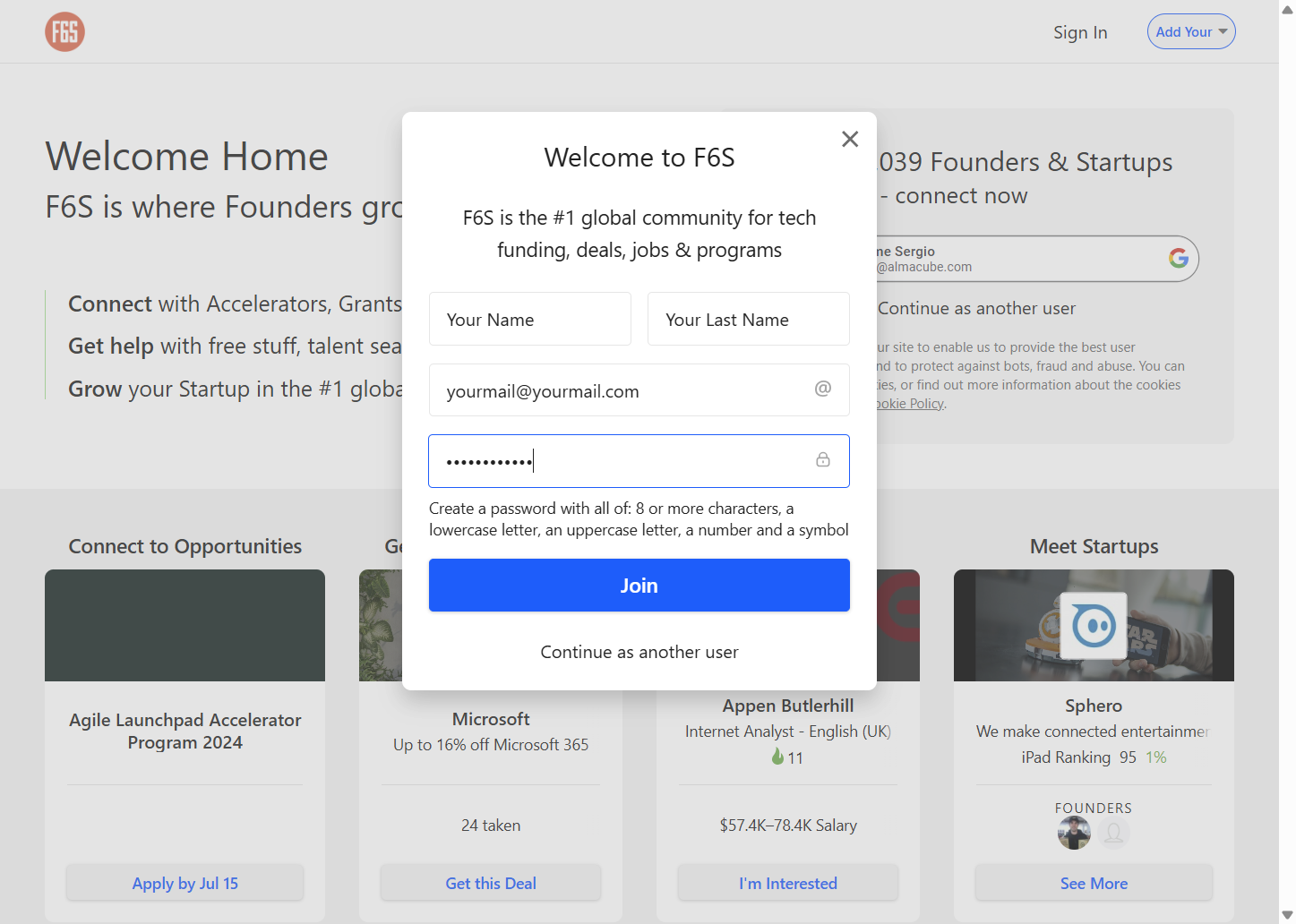Click the placeholder founder avatar under Sphero
Viewport: 1296px width, 924px height.
[x=1113, y=833]
